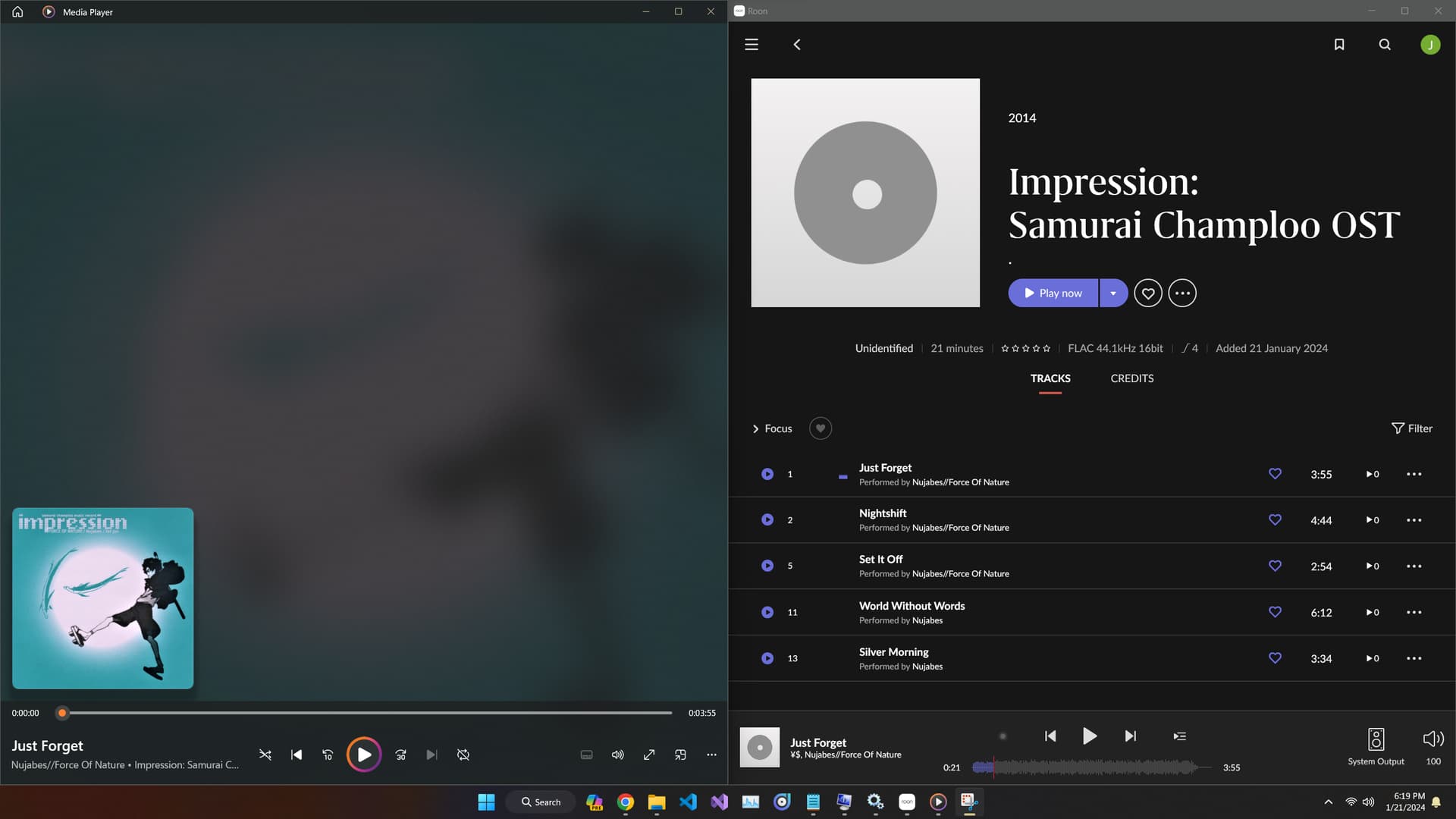Open more options for Set It Off

pos(1414,566)
